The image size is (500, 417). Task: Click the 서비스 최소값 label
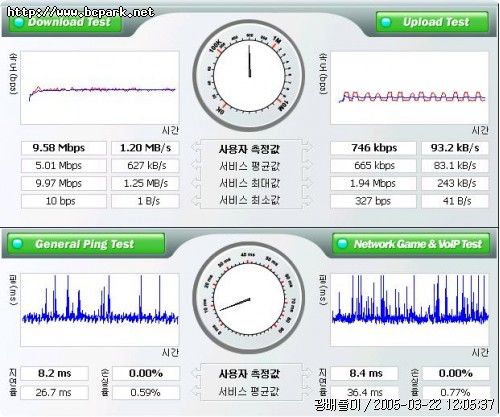click(x=249, y=200)
